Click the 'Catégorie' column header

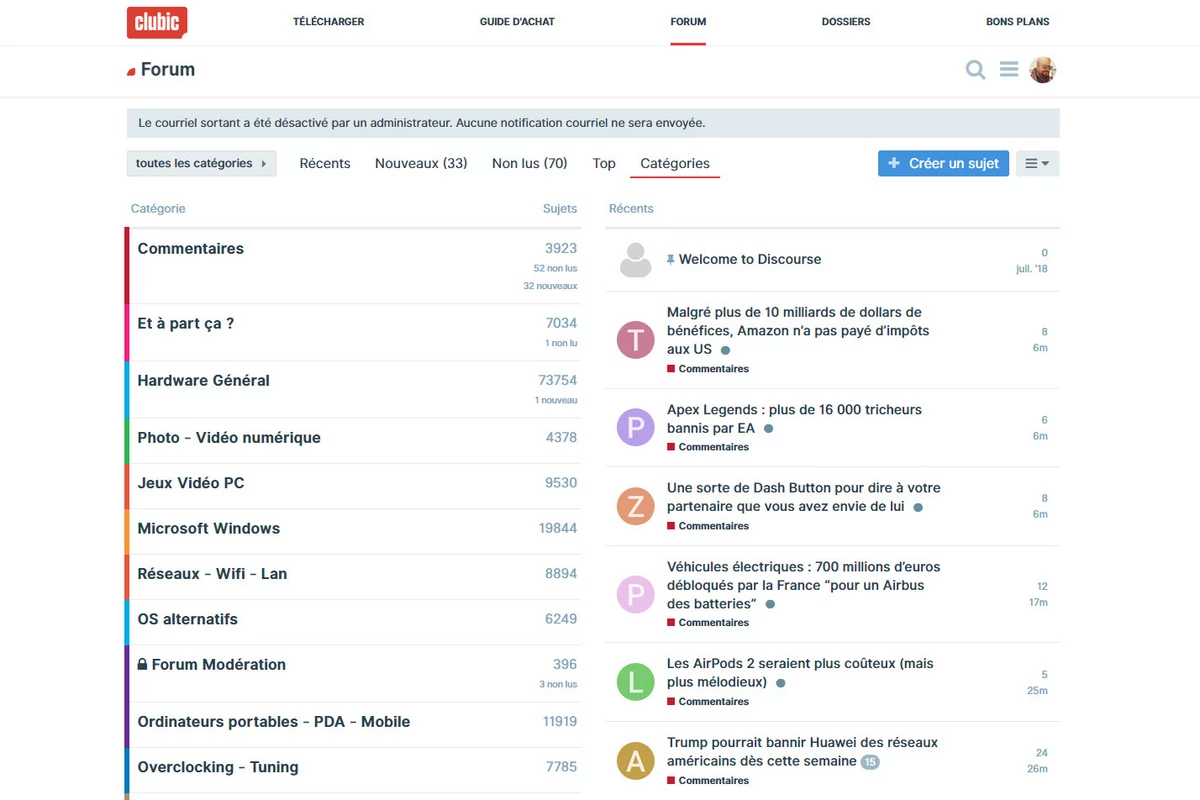point(158,209)
